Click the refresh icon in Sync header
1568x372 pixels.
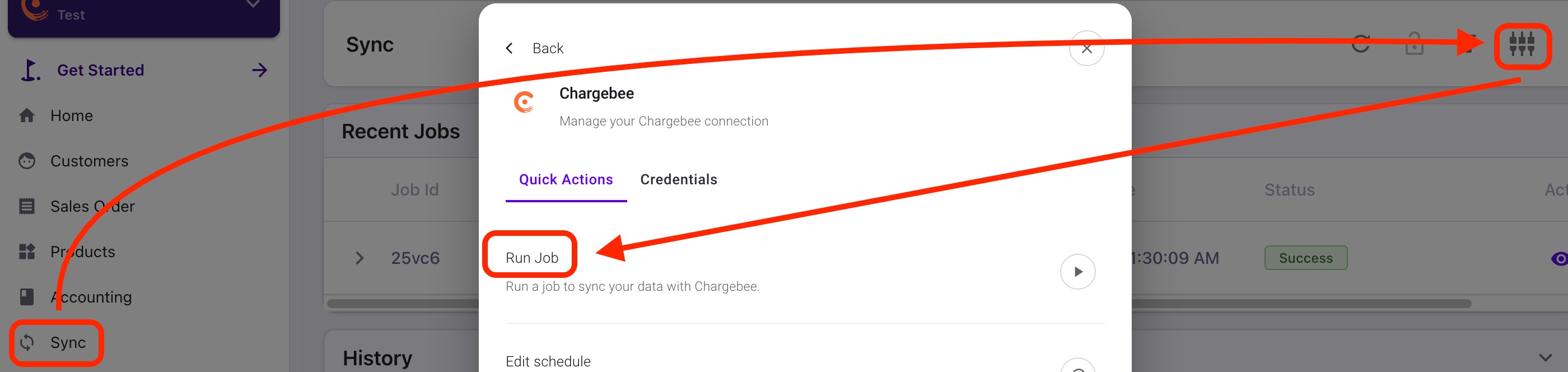pyautogui.click(x=1360, y=44)
